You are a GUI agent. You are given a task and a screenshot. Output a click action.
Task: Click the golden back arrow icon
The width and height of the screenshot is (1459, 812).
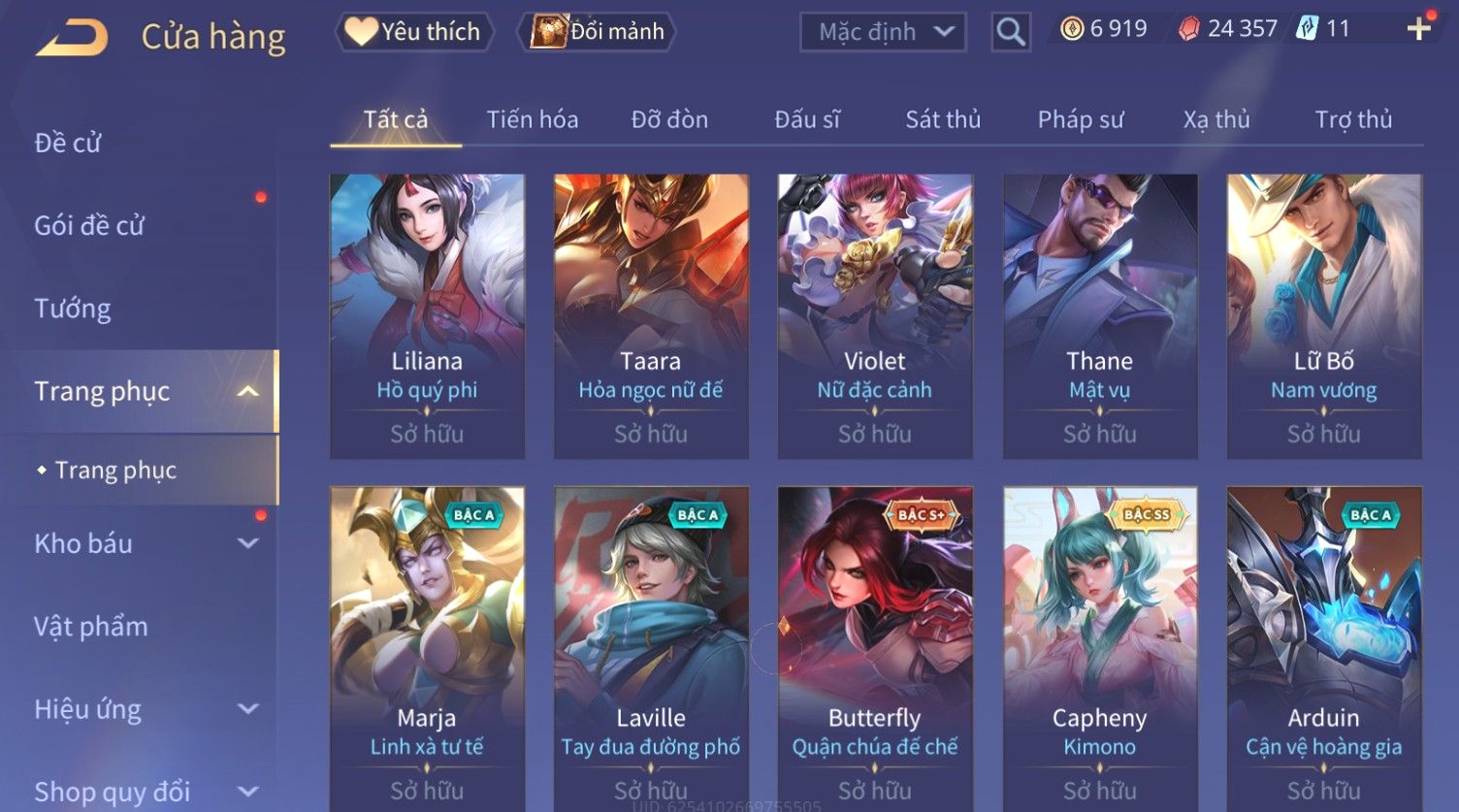73,37
